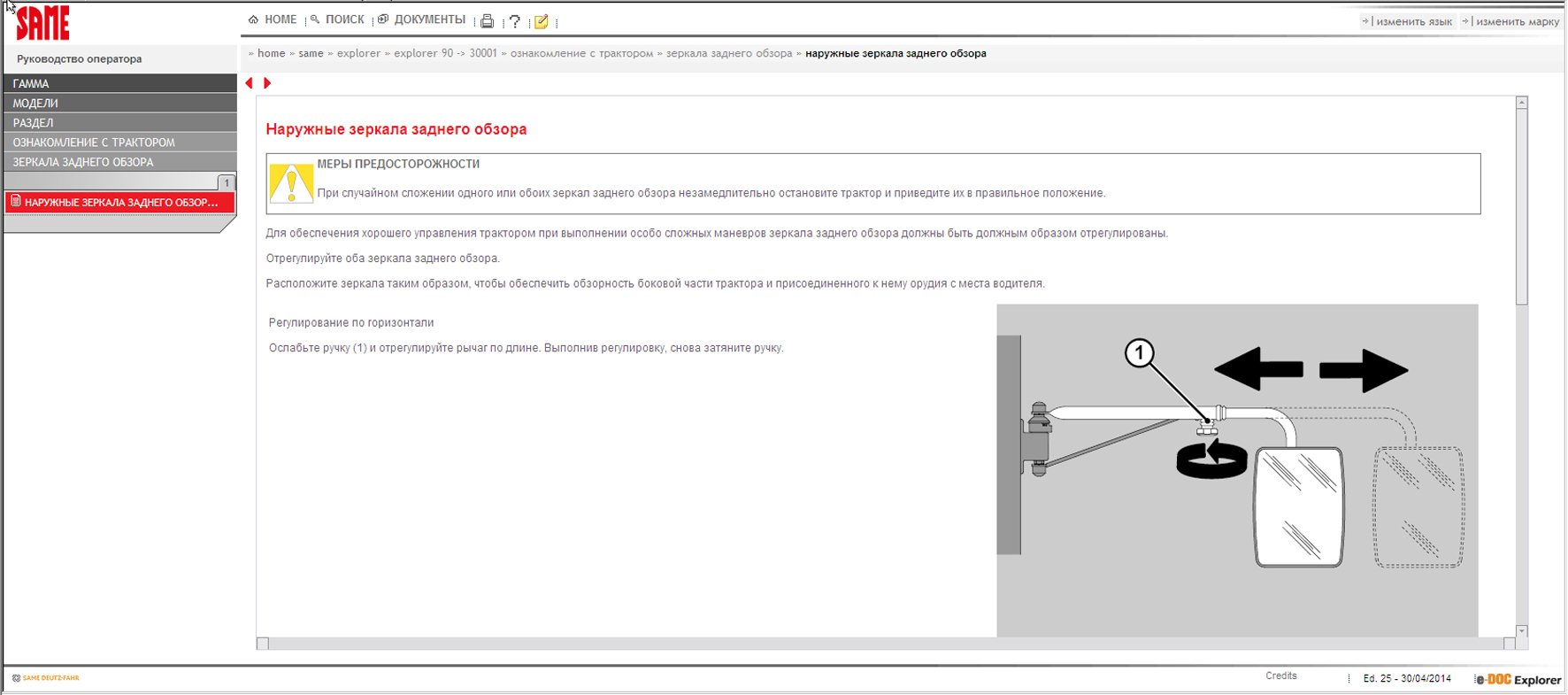Viewport: 1568px width, 695px height.
Task: Expand the ГАММА section in sidebar
Action: coord(119,83)
